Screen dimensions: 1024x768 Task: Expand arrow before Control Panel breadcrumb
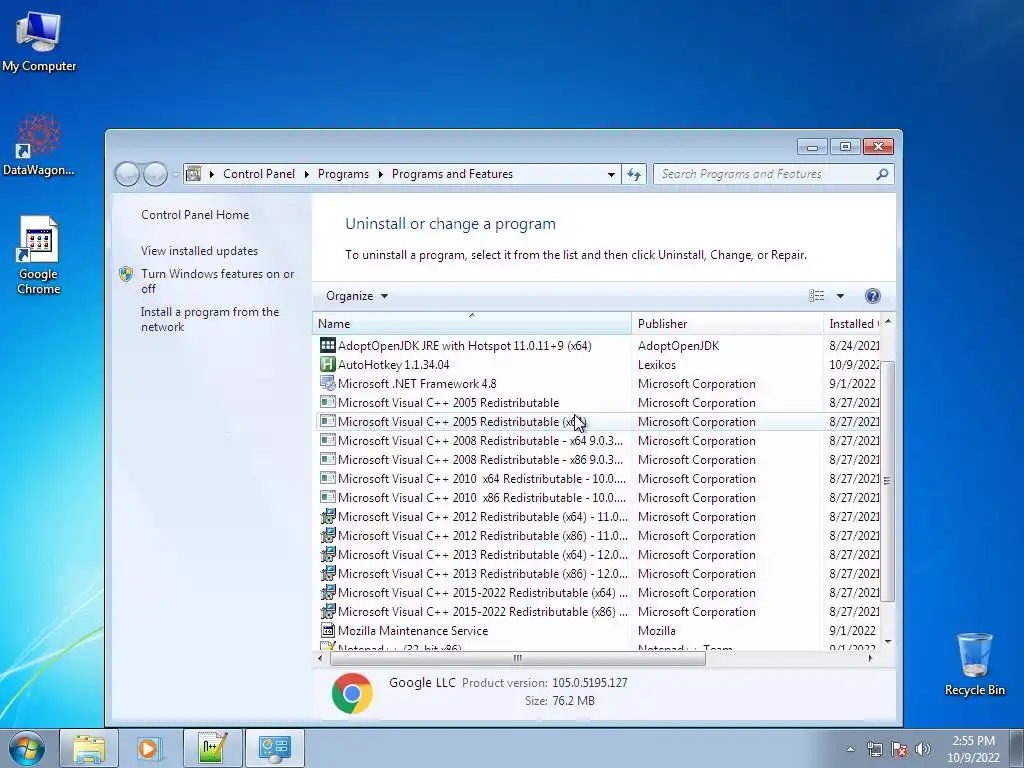click(x=212, y=174)
